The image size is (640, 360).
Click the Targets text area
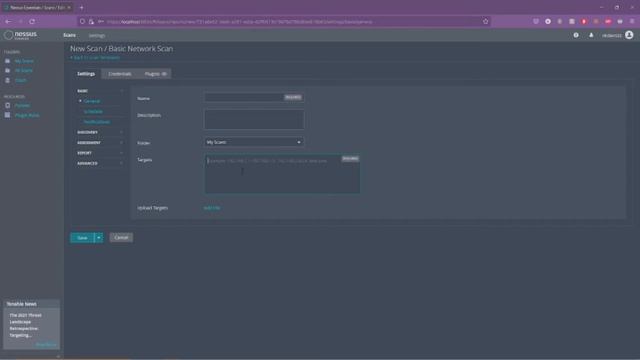pos(282,173)
